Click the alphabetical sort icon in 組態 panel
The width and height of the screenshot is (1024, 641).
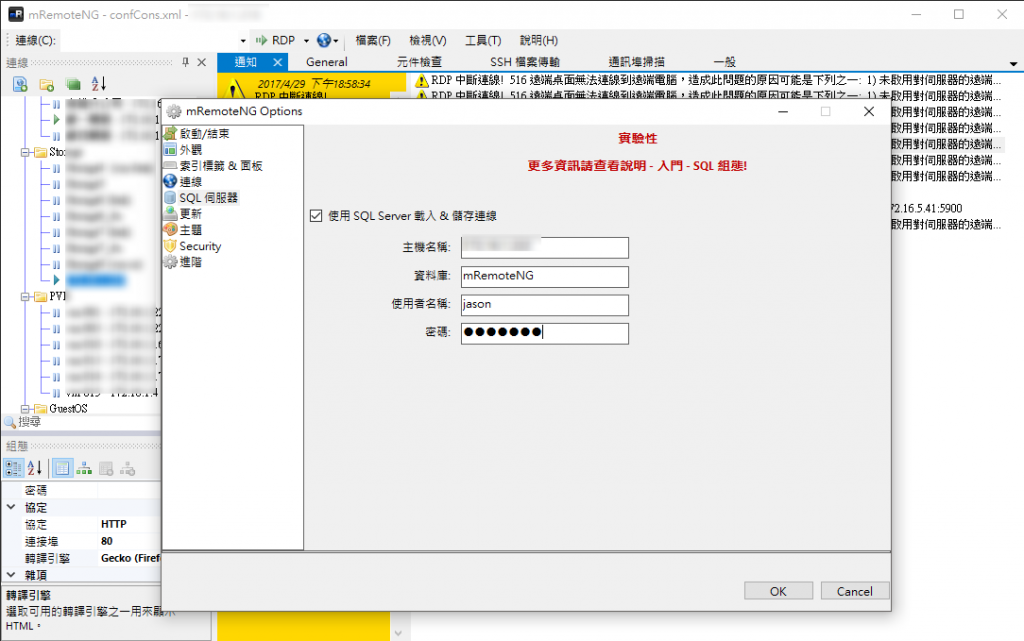35,468
